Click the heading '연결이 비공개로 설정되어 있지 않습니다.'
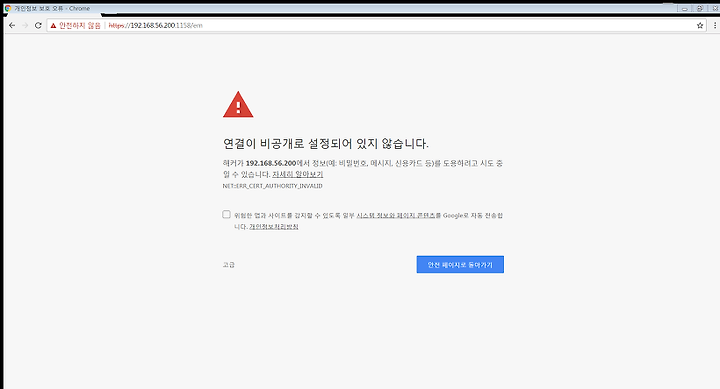 click(x=326, y=144)
